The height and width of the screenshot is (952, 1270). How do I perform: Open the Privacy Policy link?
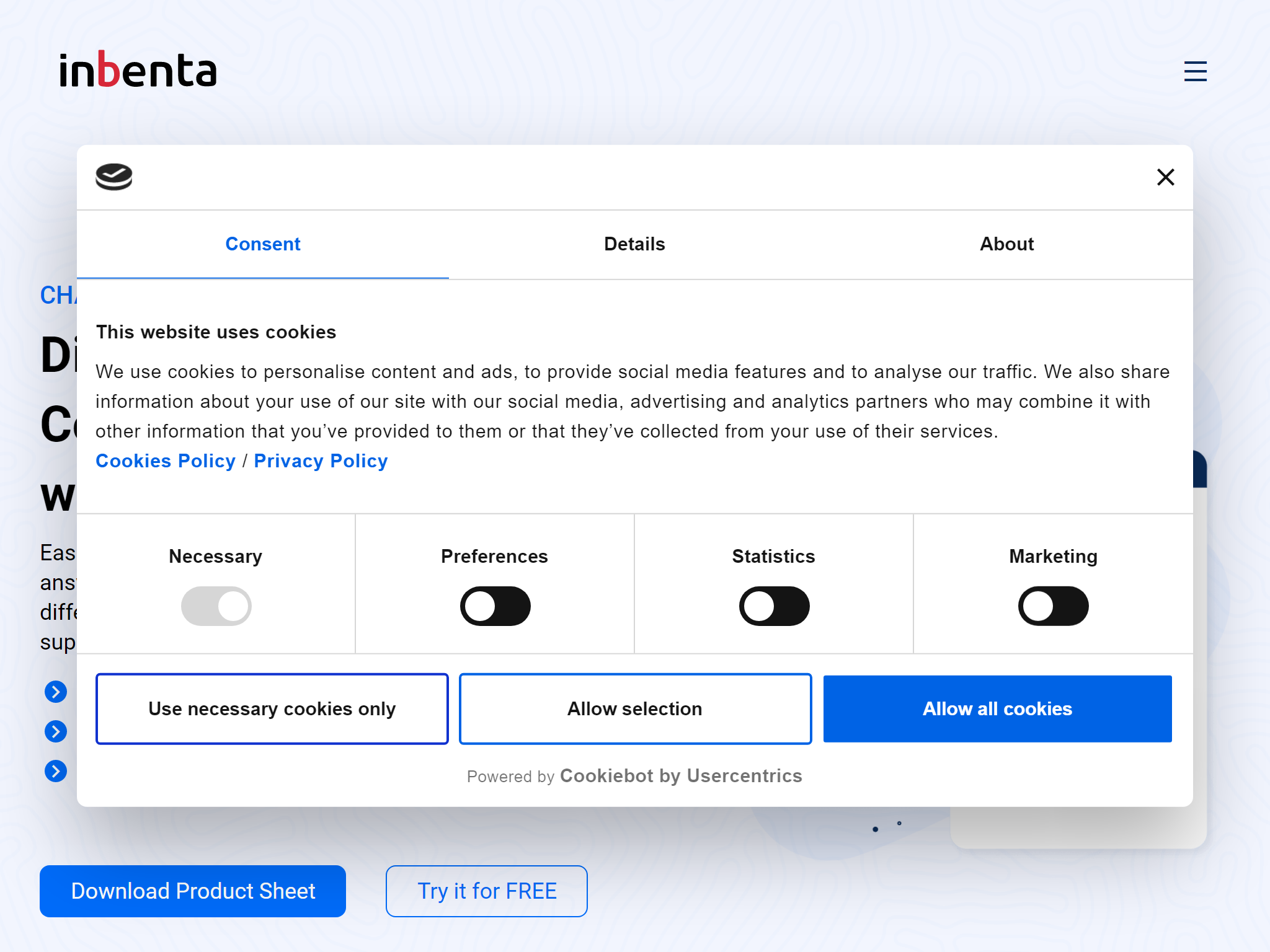(321, 461)
